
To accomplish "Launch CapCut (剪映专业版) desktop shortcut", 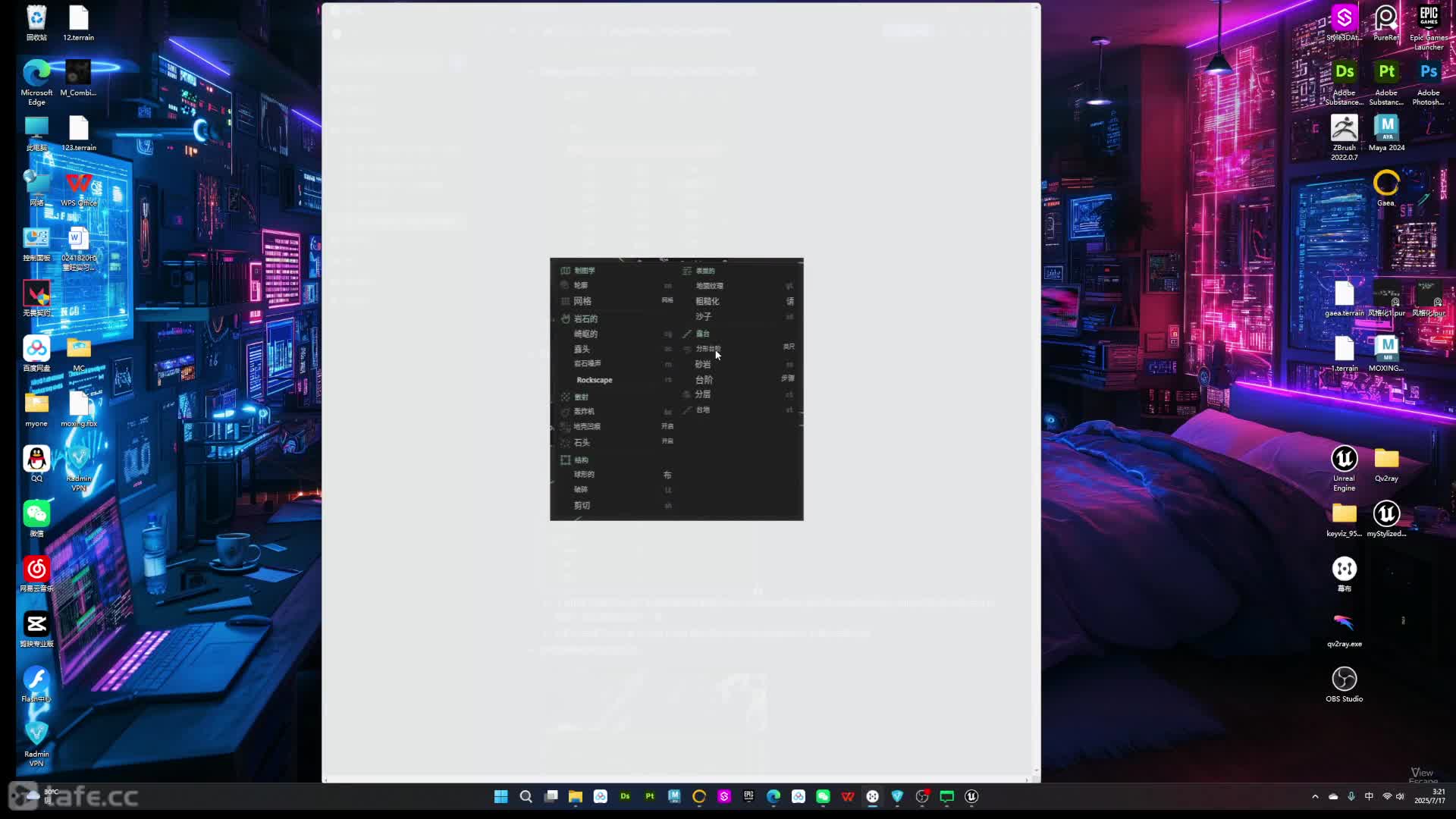I will [x=36, y=629].
